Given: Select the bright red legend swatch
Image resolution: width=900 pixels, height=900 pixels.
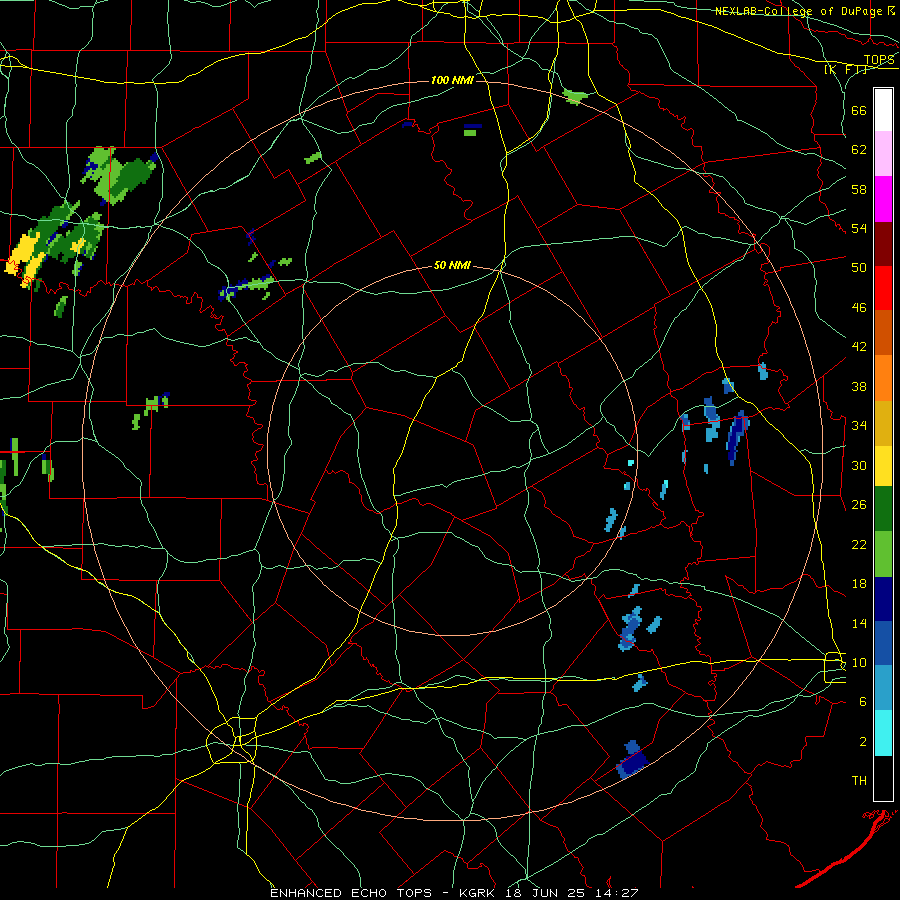Looking at the screenshot, I should pyautogui.click(x=883, y=288).
